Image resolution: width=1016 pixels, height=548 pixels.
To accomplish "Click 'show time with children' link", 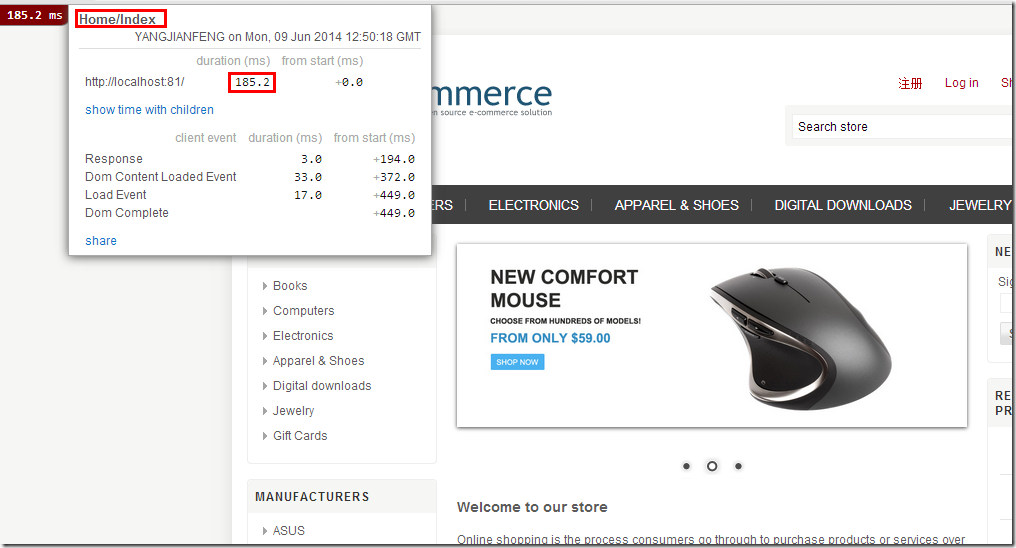I will point(149,110).
